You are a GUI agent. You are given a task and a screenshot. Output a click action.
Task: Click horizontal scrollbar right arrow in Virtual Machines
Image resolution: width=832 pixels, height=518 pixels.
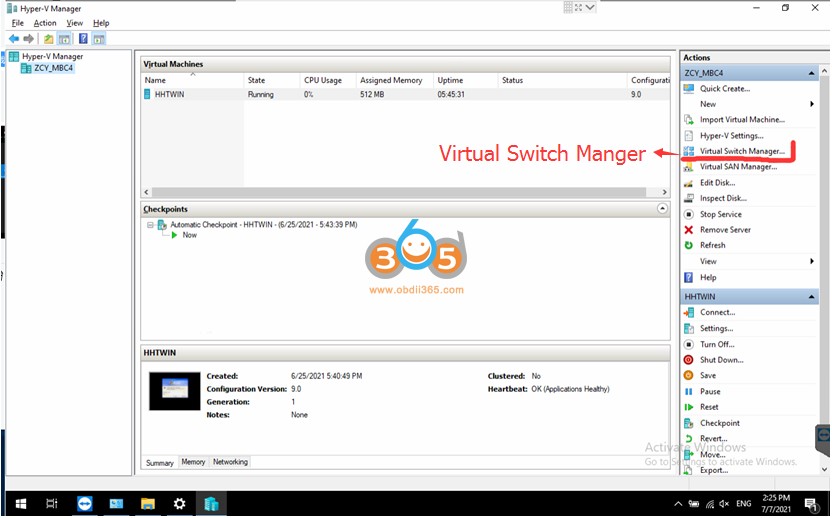[664, 192]
